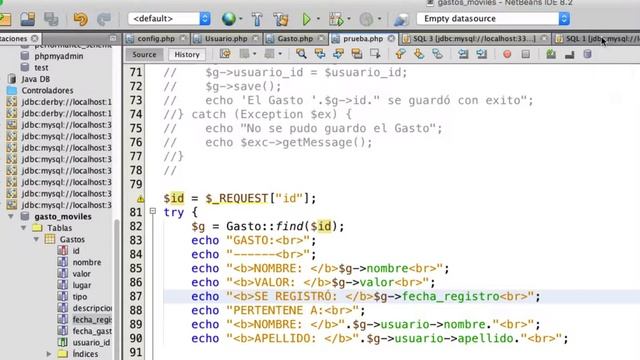Click the red Start Macro Recording icon
Screen dimensions: 640x360
(x=507, y=54)
